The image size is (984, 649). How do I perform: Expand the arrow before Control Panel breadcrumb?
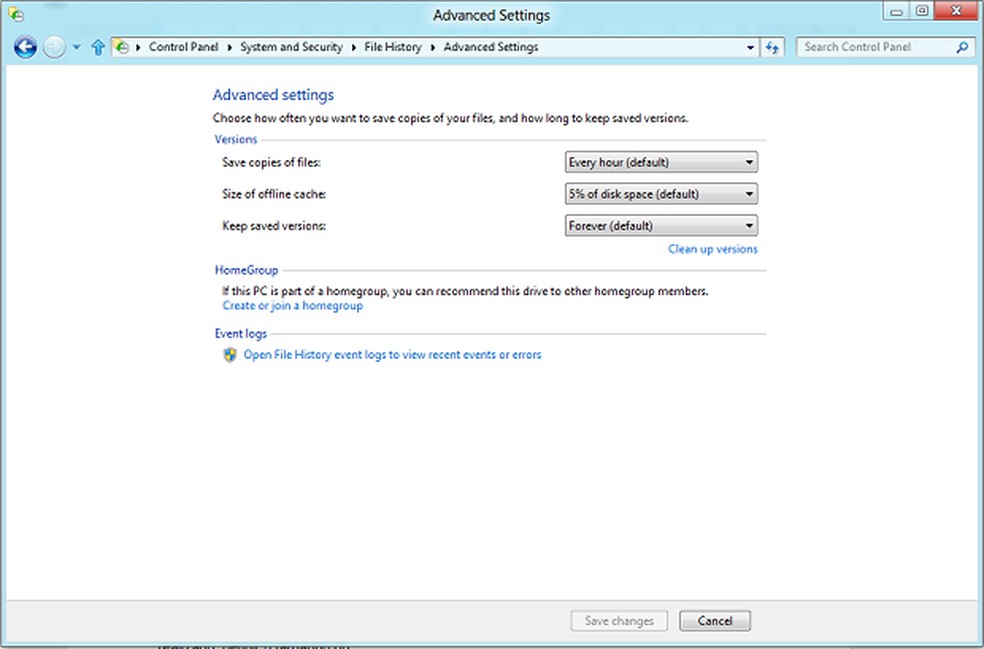click(x=138, y=47)
